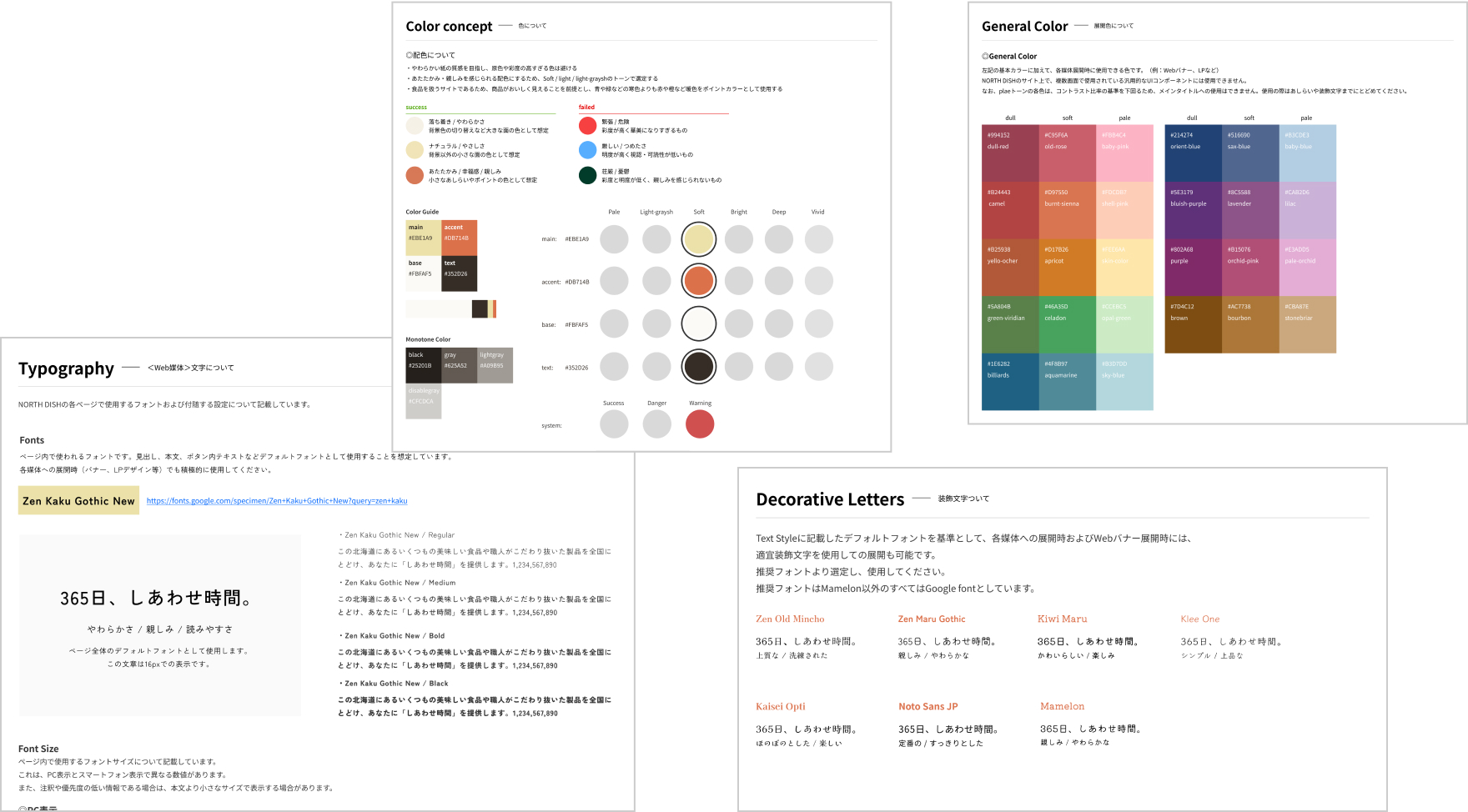Select the bluish-purple #5E3179 swatch

coord(1193,211)
